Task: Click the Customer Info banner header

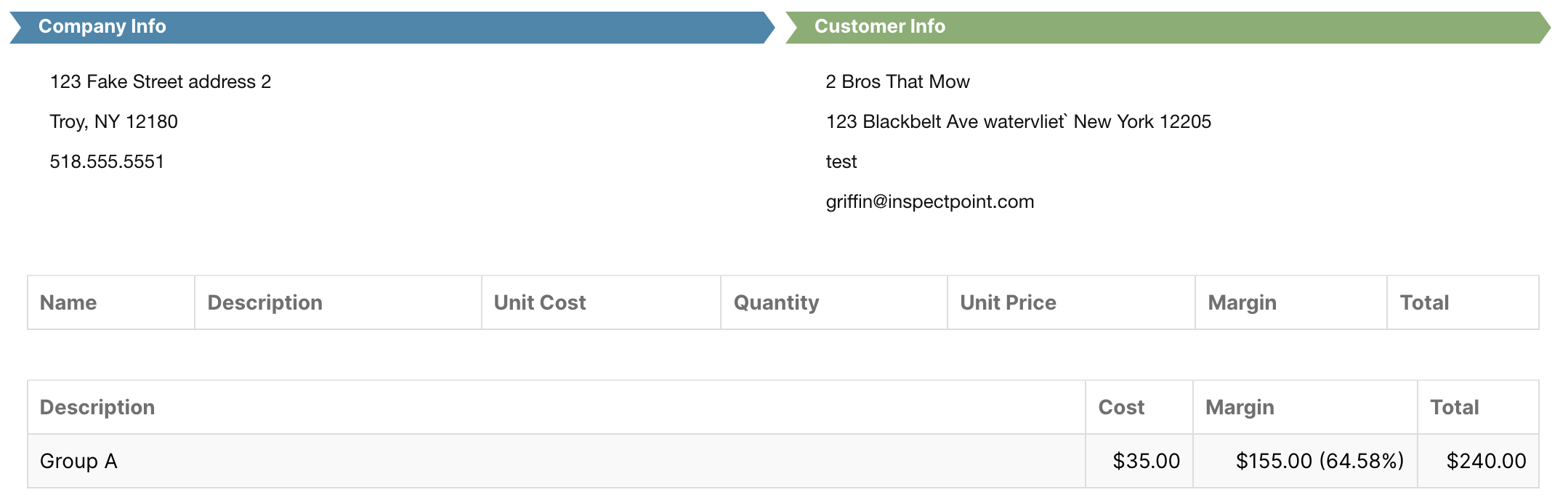Action: tap(1168, 27)
